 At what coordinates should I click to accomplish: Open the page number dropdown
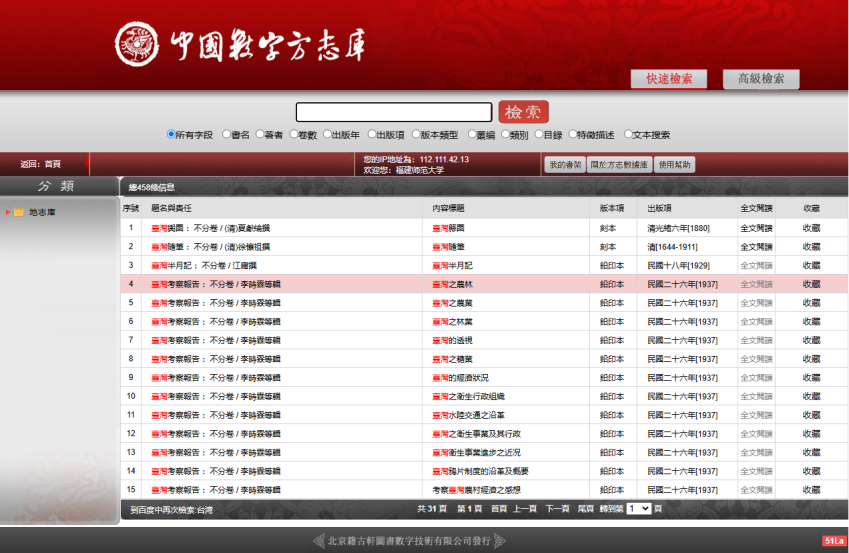(638, 509)
